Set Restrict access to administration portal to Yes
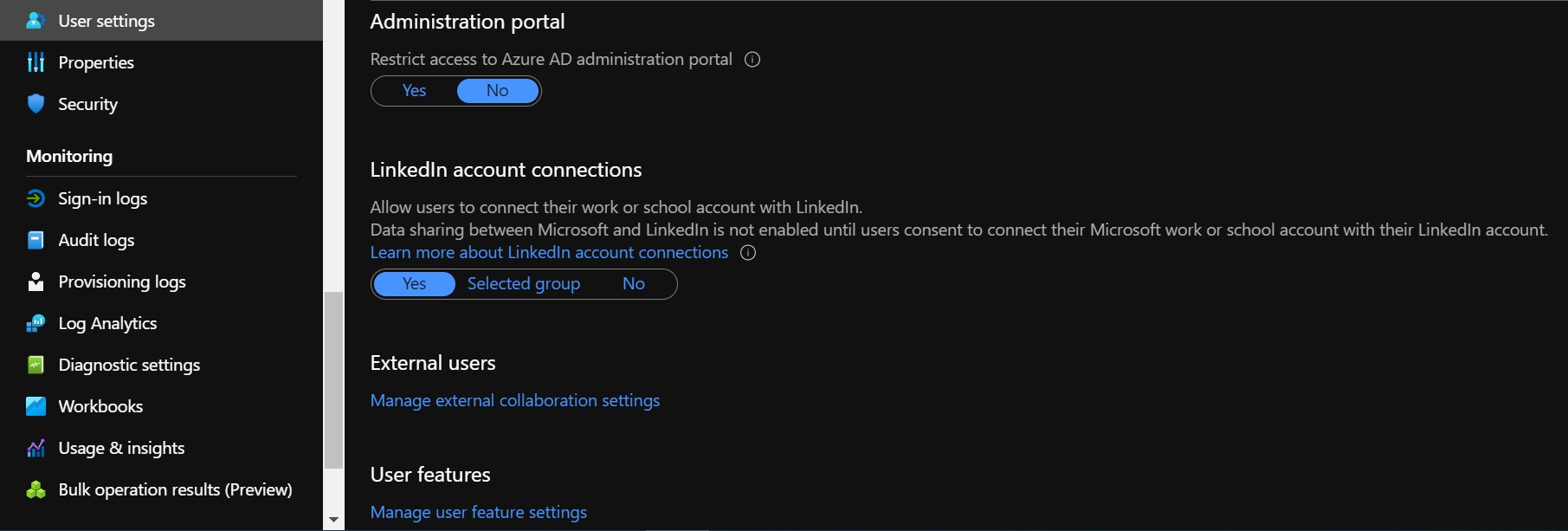This screenshot has height=531, width=1568. tap(414, 91)
